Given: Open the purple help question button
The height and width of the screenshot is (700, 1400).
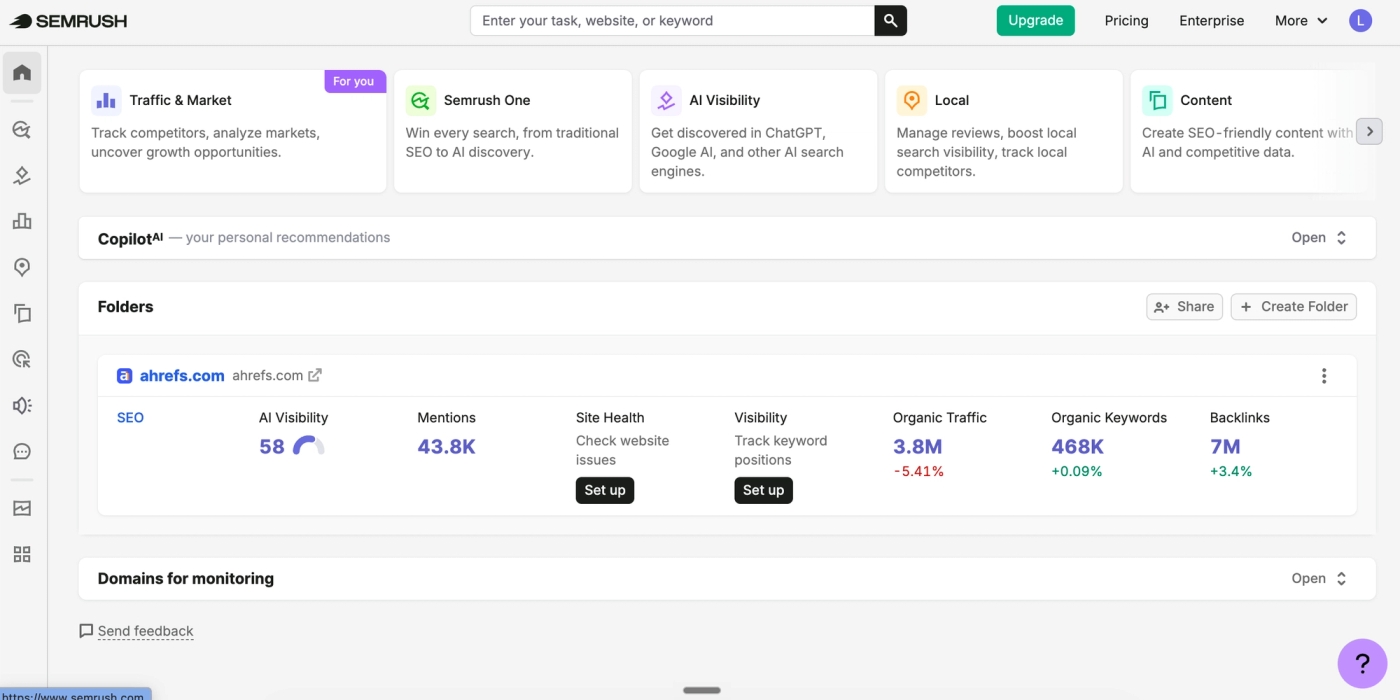Looking at the screenshot, I should coord(1362,664).
